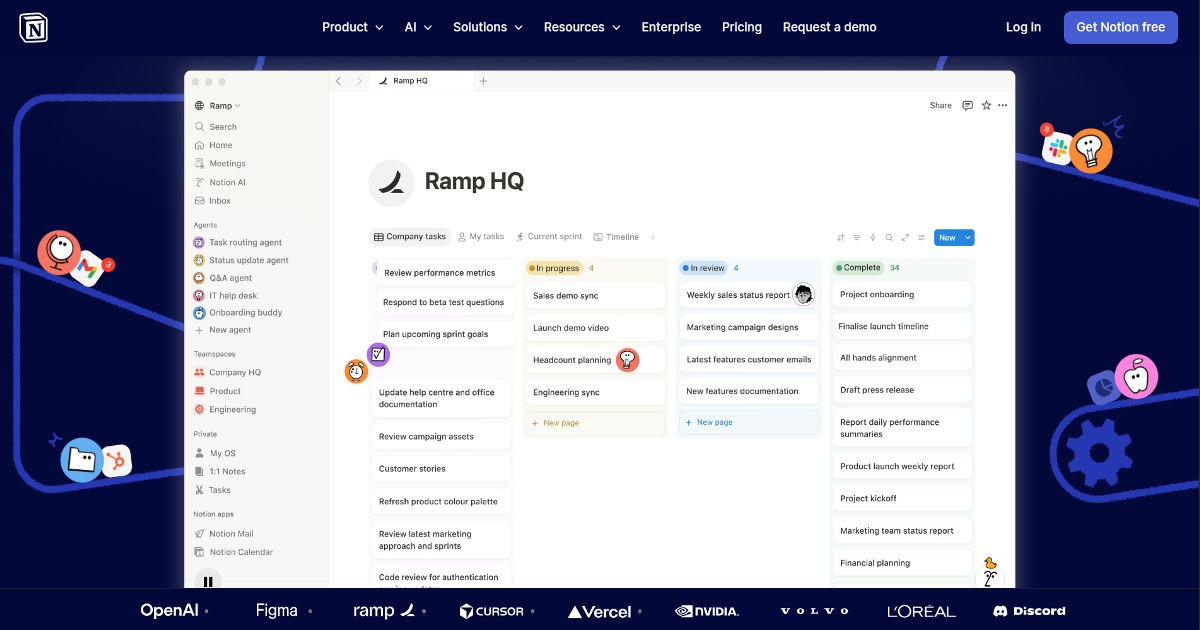The width and height of the screenshot is (1200, 630).
Task: Expand the Solutions dropdown menu
Action: pos(488,27)
